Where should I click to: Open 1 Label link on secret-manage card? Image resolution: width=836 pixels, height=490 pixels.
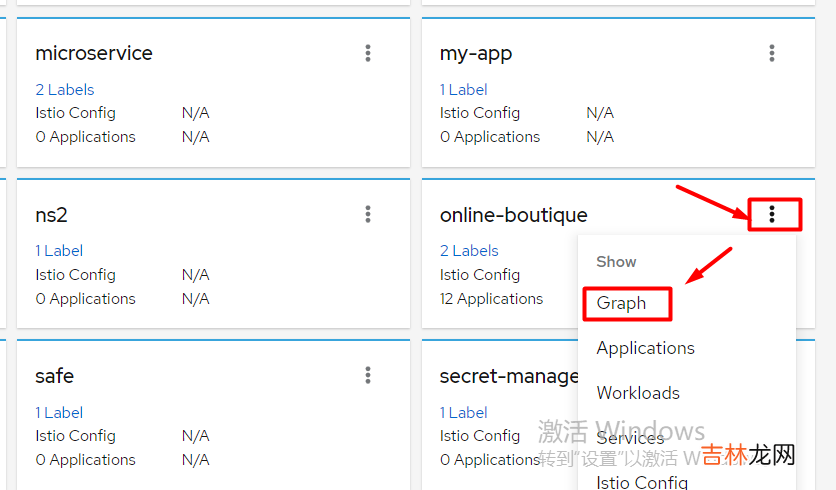(x=464, y=413)
